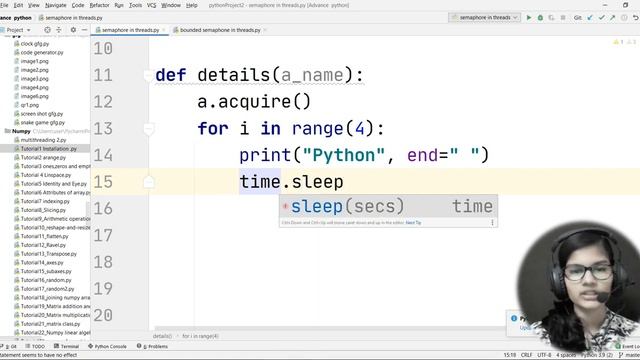Click the warnings indicator in editor corner
This screenshot has height=360, width=640.
pos(624,42)
